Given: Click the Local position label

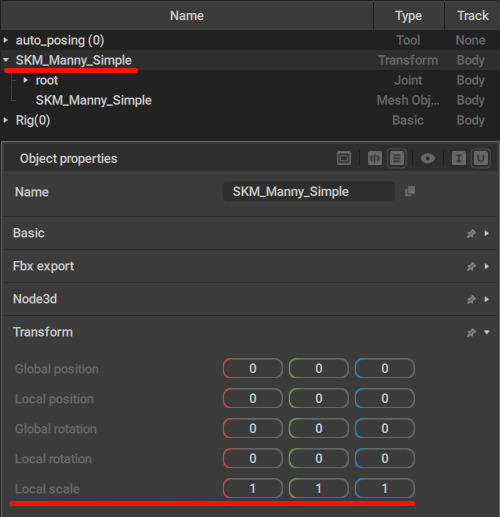Looking at the screenshot, I should click(x=54, y=399).
